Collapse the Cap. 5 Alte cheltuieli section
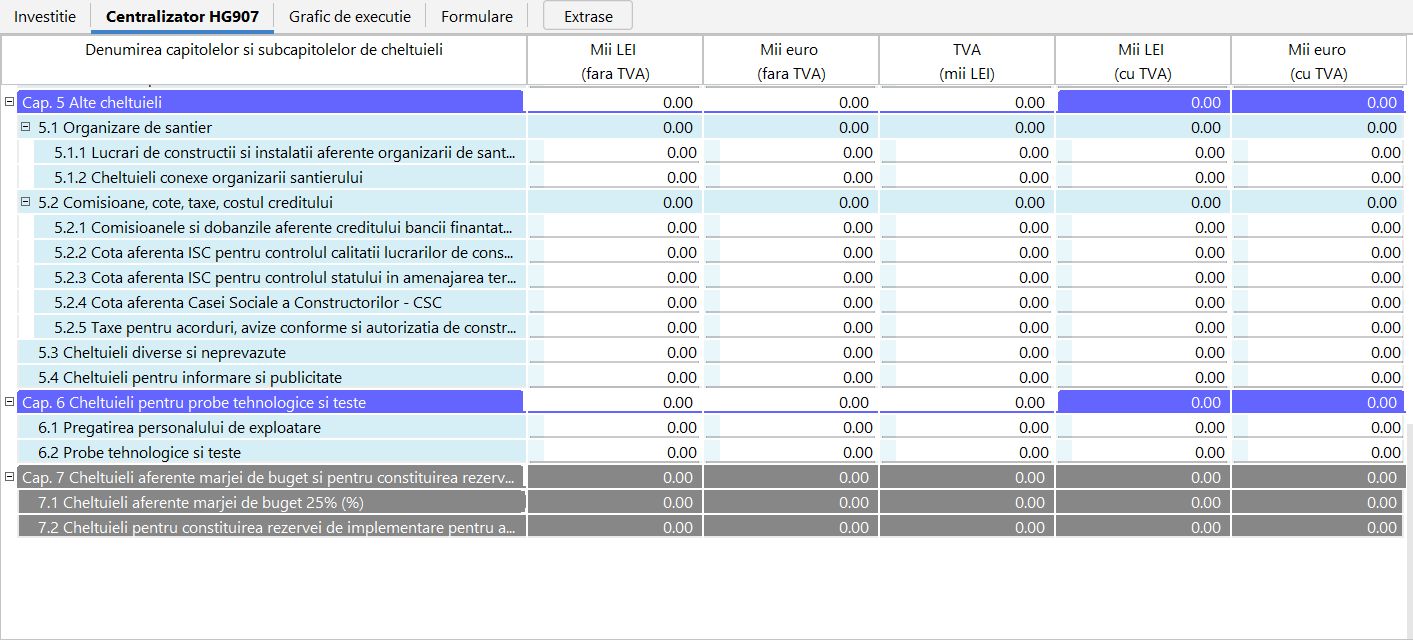The width and height of the screenshot is (1413, 640). coord(9,102)
